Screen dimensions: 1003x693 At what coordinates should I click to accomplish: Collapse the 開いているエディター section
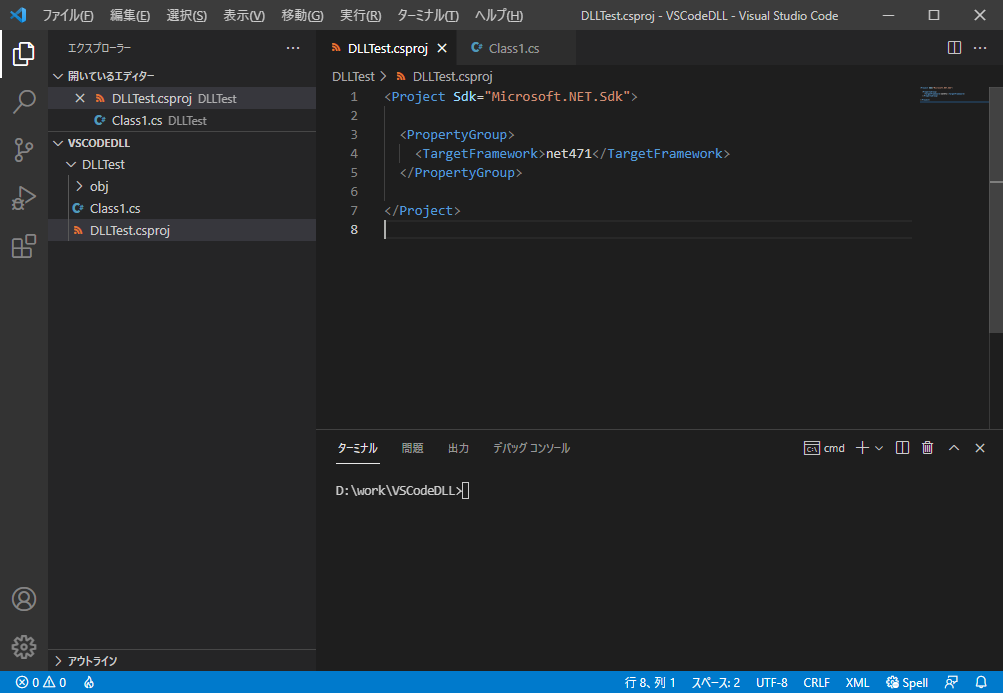pos(182,76)
